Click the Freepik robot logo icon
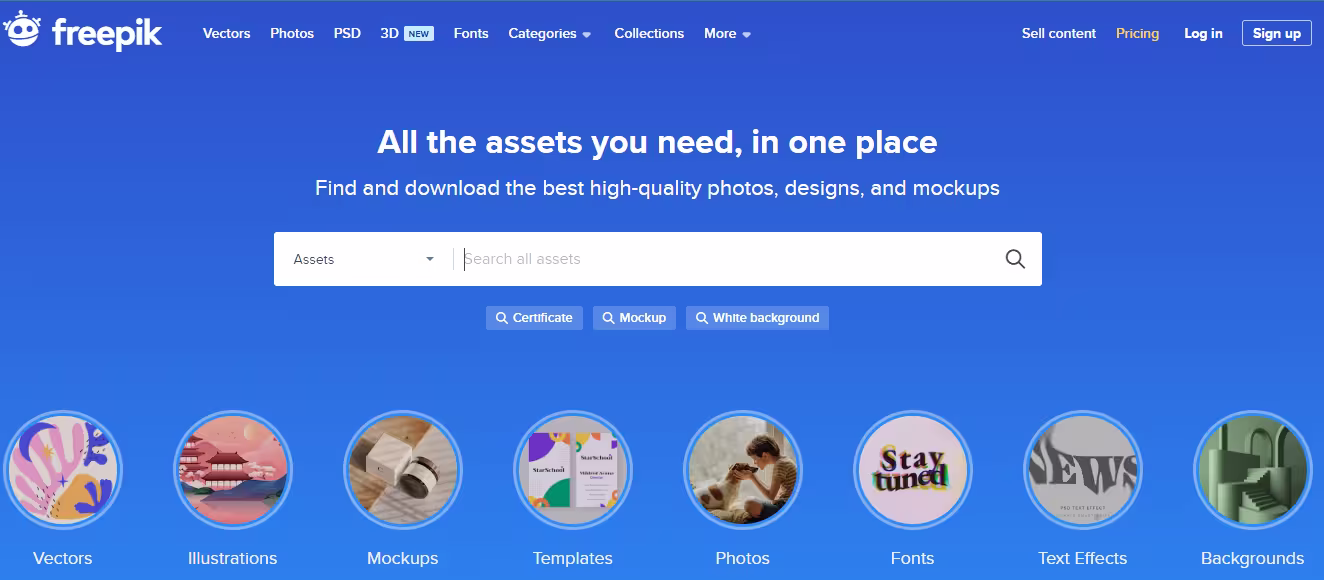Image resolution: width=1324 pixels, height=580 pixels. (22, 31)
